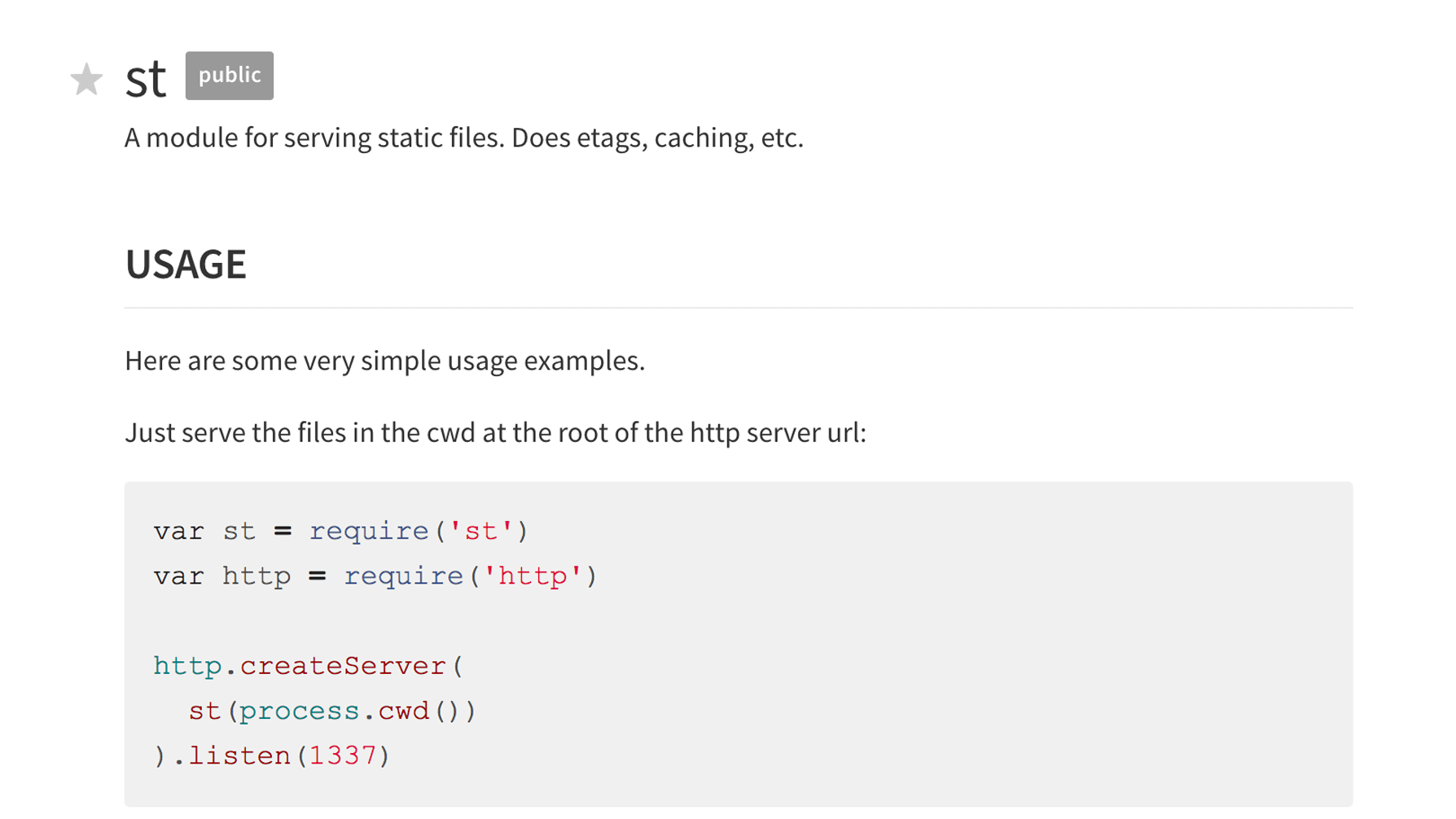Click process in the code block
The width and height of the screenshot is (1456, 819).
(300, 712)
